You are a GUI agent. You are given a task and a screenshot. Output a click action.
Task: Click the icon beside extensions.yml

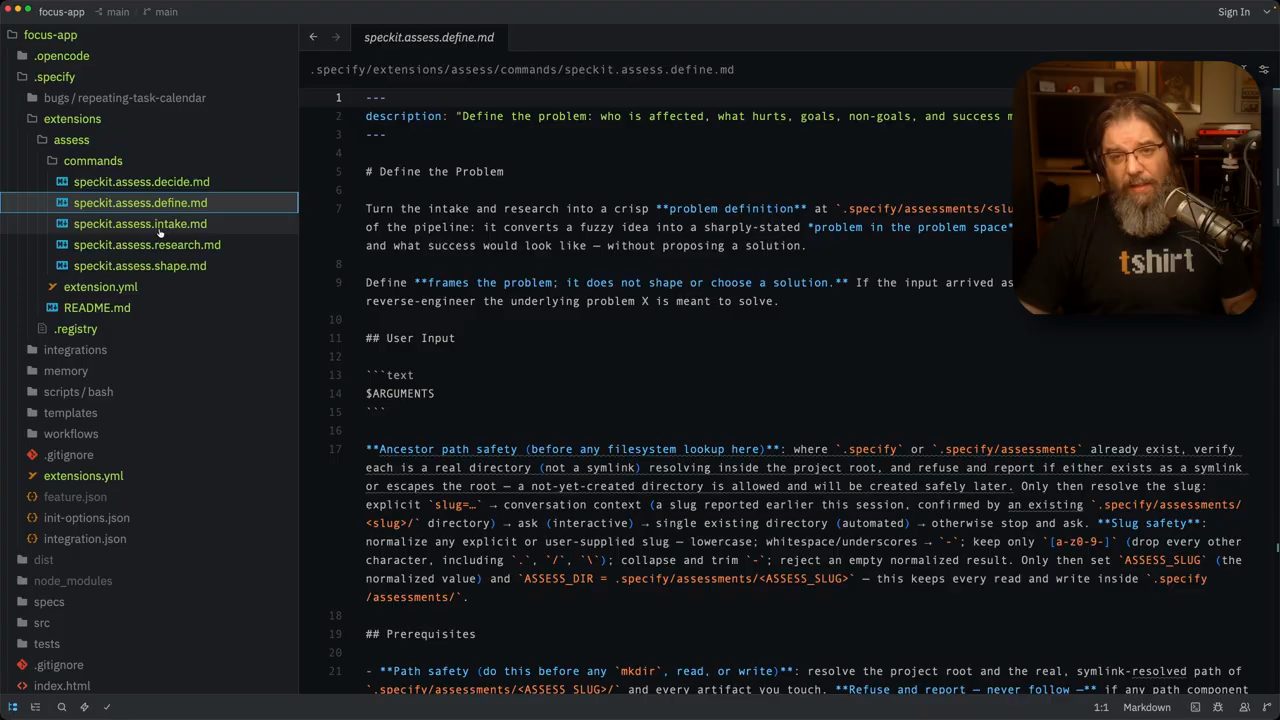[x=32, y=476]
